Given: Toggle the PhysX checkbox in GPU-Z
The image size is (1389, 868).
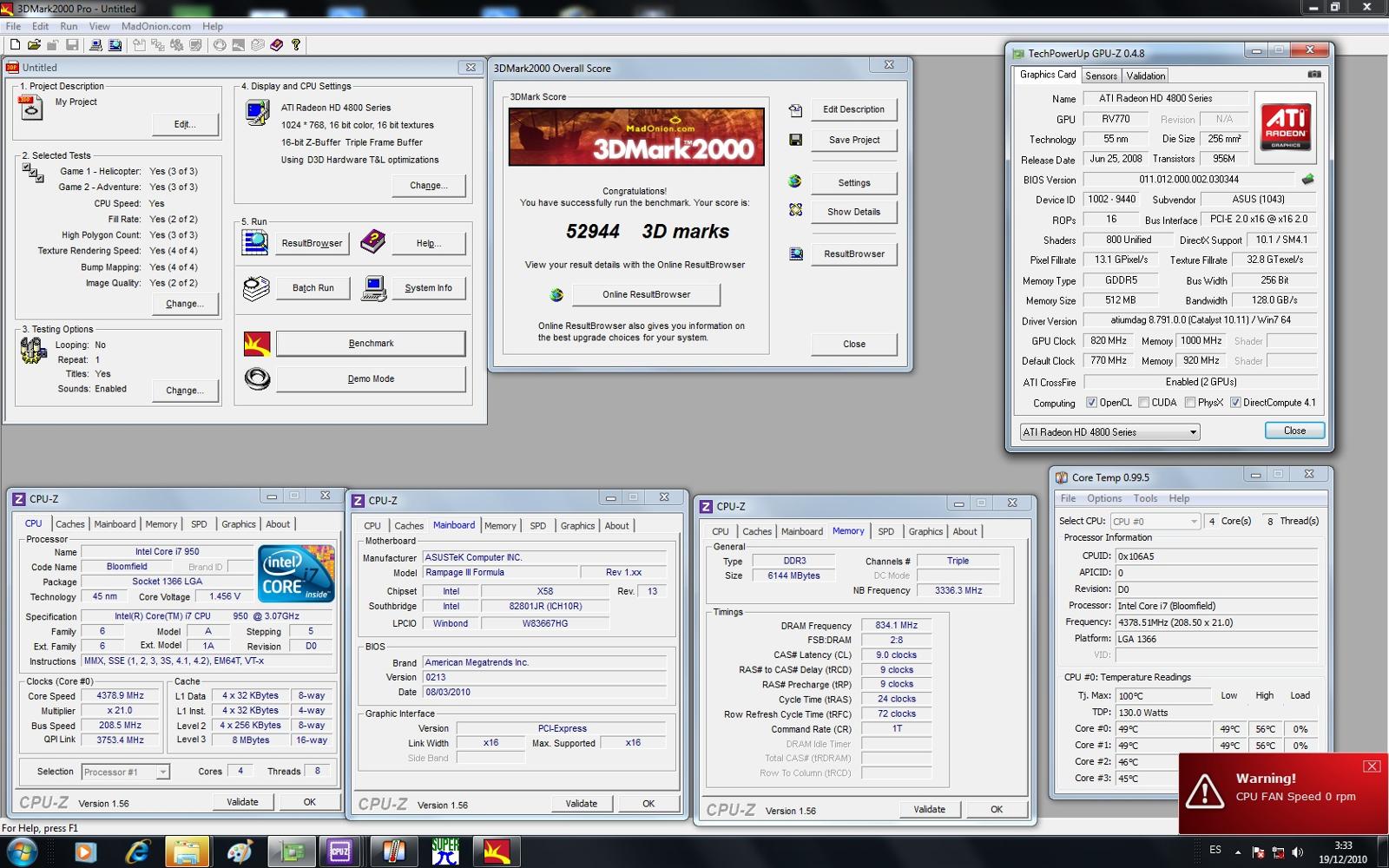Looking at the screenshot, I should (1190, 403).
